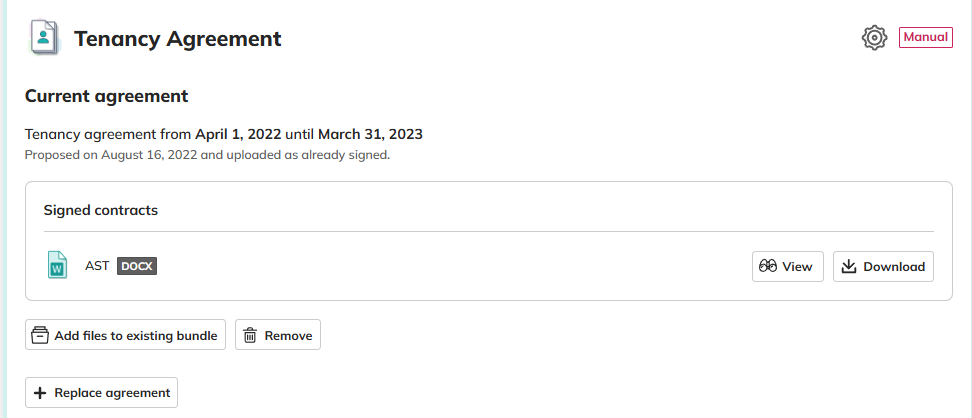Click the Word file icon beside AST

pos(58,266)
